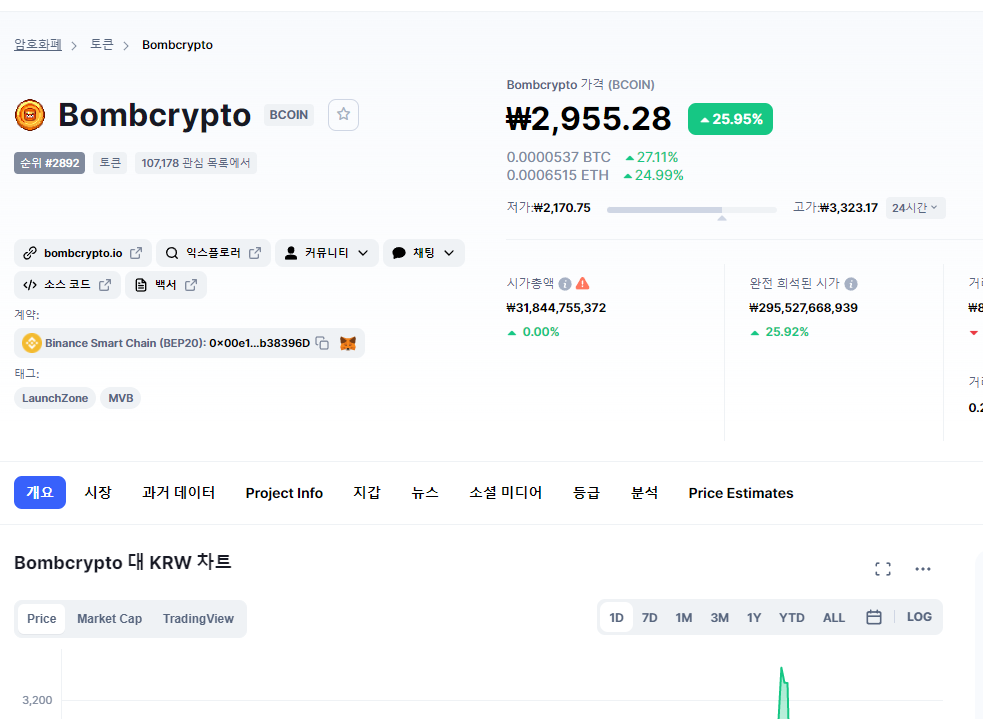Go to 암호화폐 breadcrumb link
Viewport: 983px width, 719px height.
coord(38,45)
